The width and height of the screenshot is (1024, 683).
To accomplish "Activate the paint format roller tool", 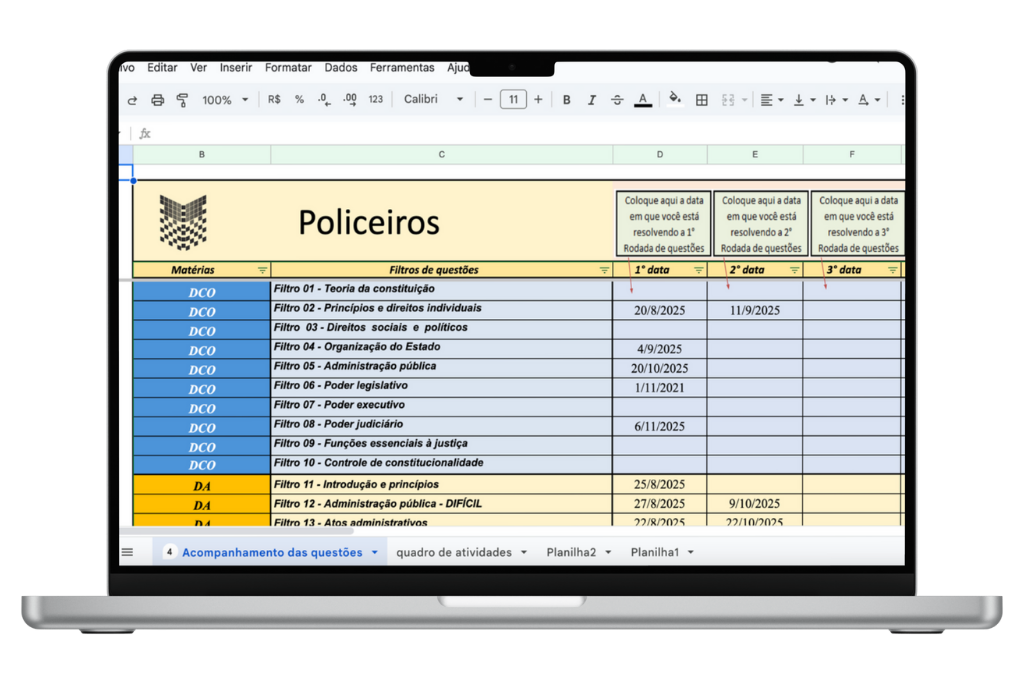I will coord(182,100).
